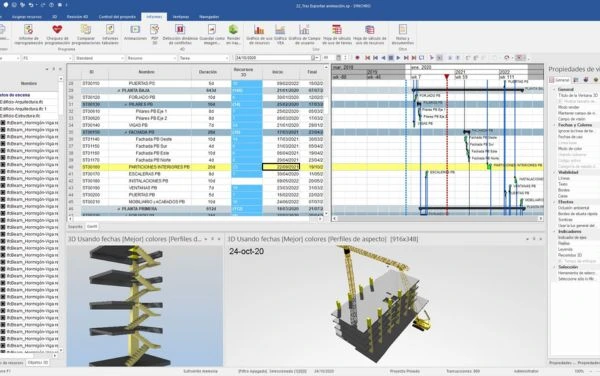Click the blue play forward arrow

398,58
